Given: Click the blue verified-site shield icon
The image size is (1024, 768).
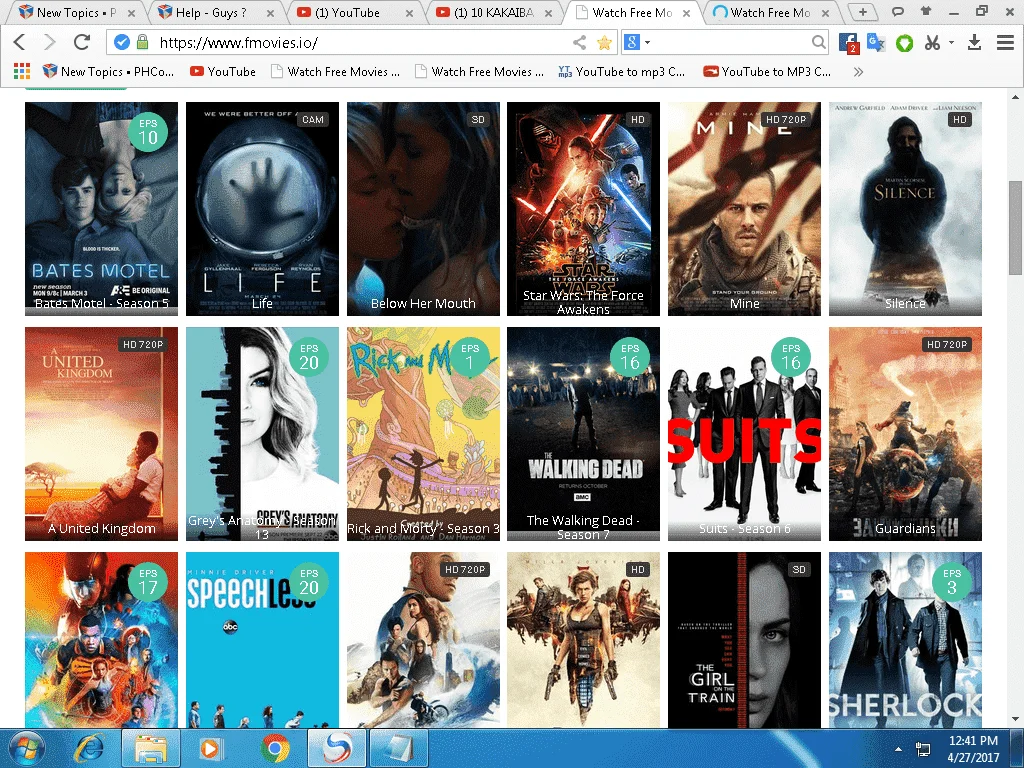Looking at the screenshot, I should 122,42.
